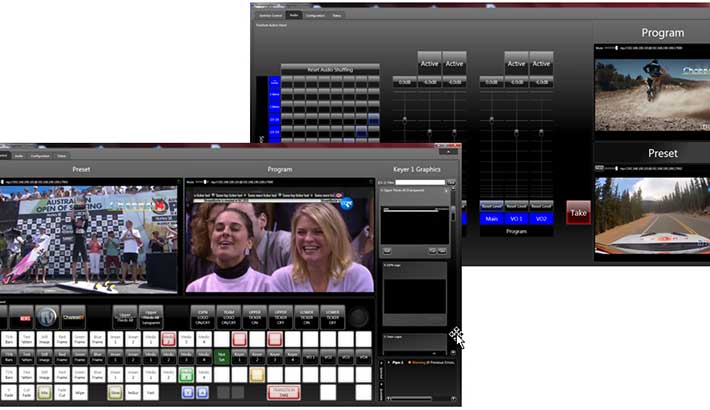
Task: Click the round knob right of LOWER TICKER OFF
Action: coord(359,317)
